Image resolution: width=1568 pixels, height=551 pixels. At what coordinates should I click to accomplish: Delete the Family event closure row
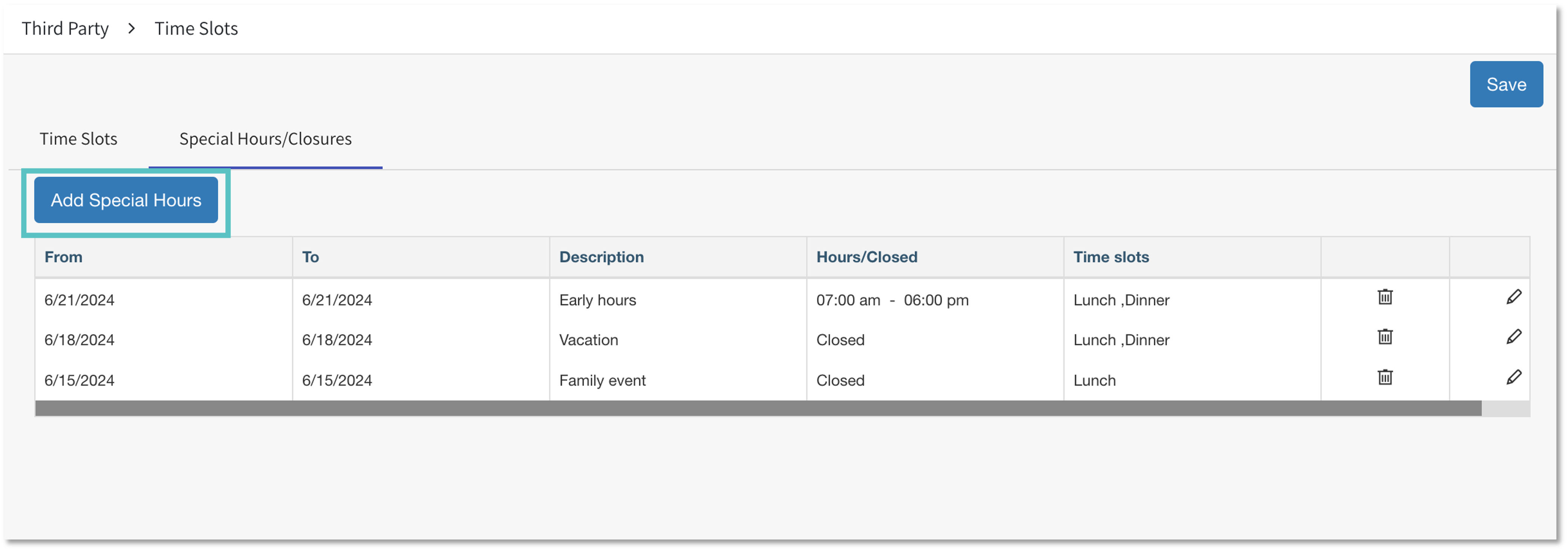(1385, 378)
